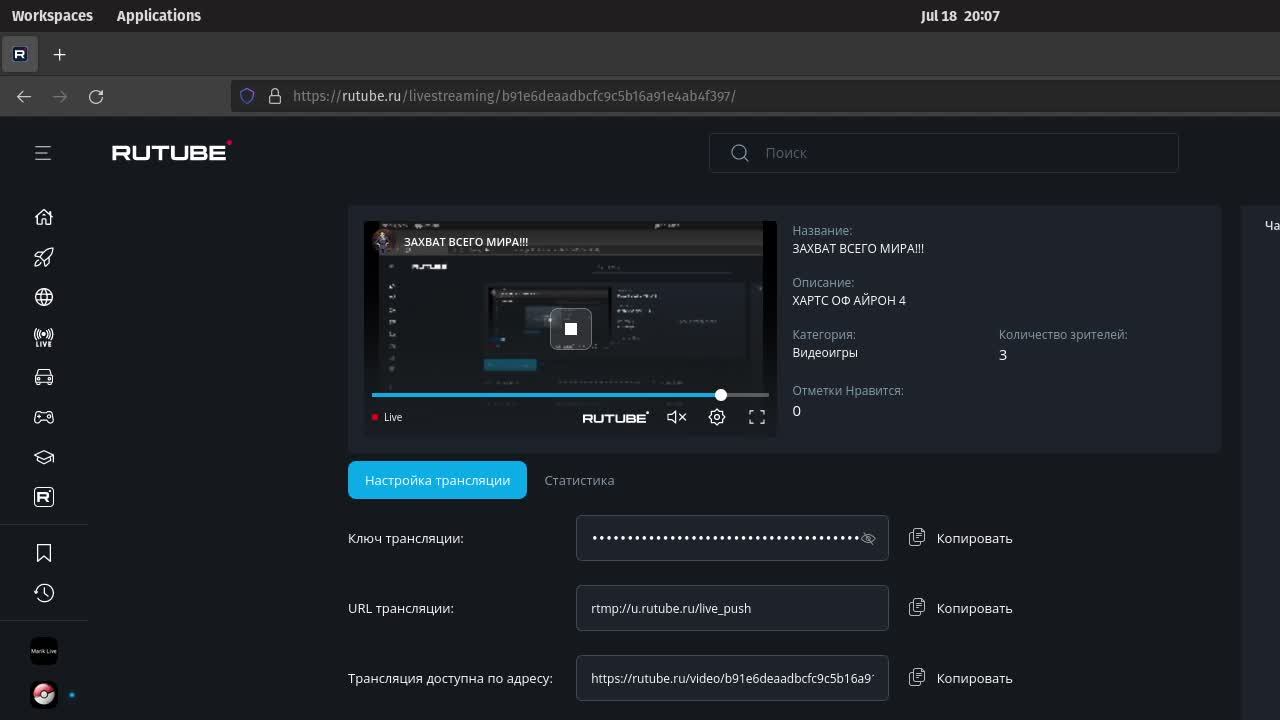Open the Applications menu
The width and height of the screenshot is (1280, 720).
tap(159, 15)
